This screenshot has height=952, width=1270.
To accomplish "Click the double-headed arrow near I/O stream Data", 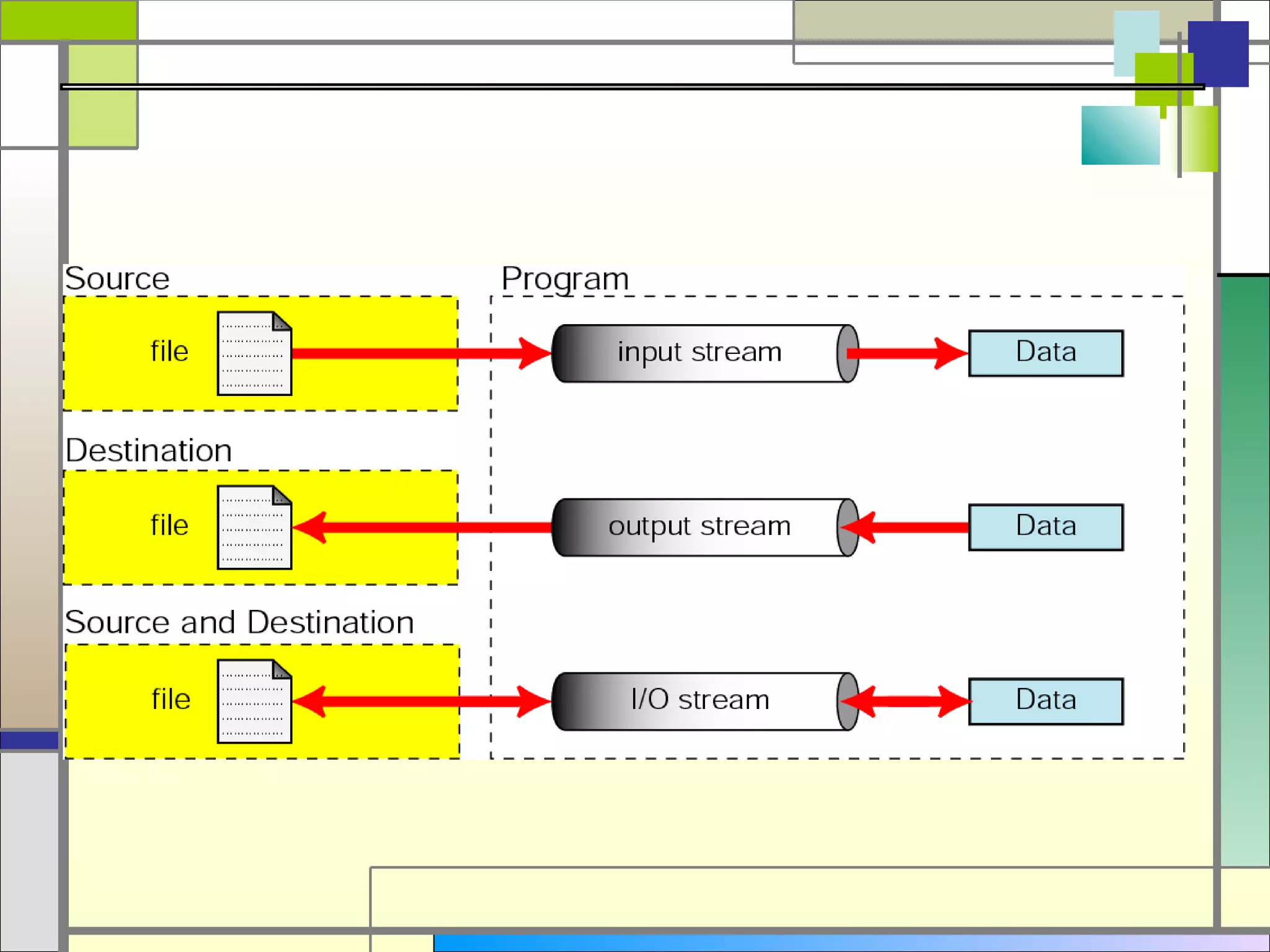I will [907, 701].
